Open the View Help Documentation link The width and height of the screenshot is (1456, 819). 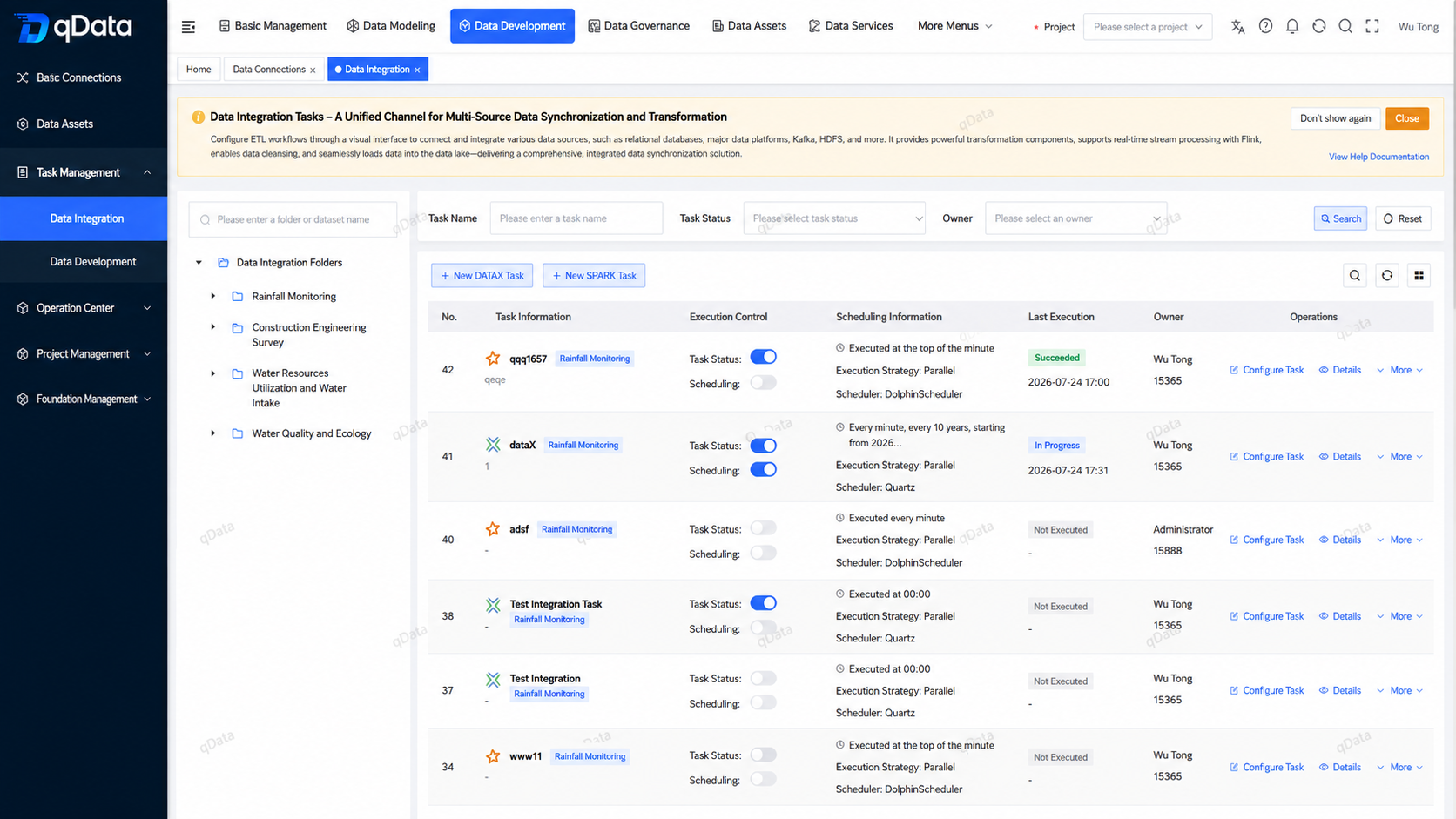click(1378, 157)
